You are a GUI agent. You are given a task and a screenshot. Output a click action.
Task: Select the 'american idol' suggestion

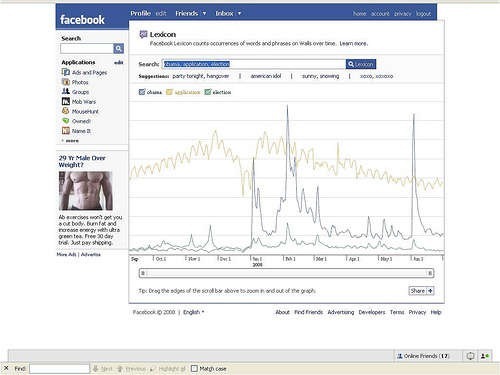[266, 76]
